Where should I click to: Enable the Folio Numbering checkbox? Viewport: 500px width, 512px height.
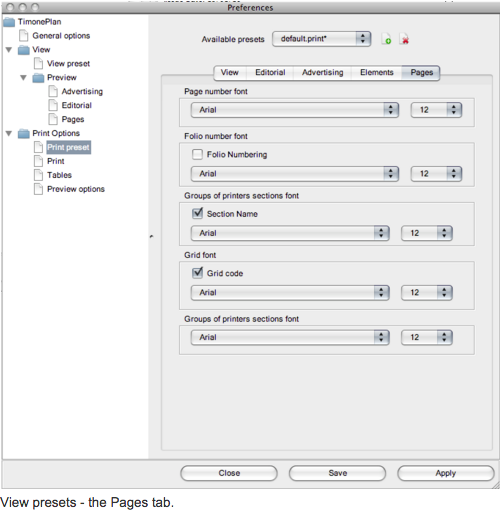(x=197, y=154)
